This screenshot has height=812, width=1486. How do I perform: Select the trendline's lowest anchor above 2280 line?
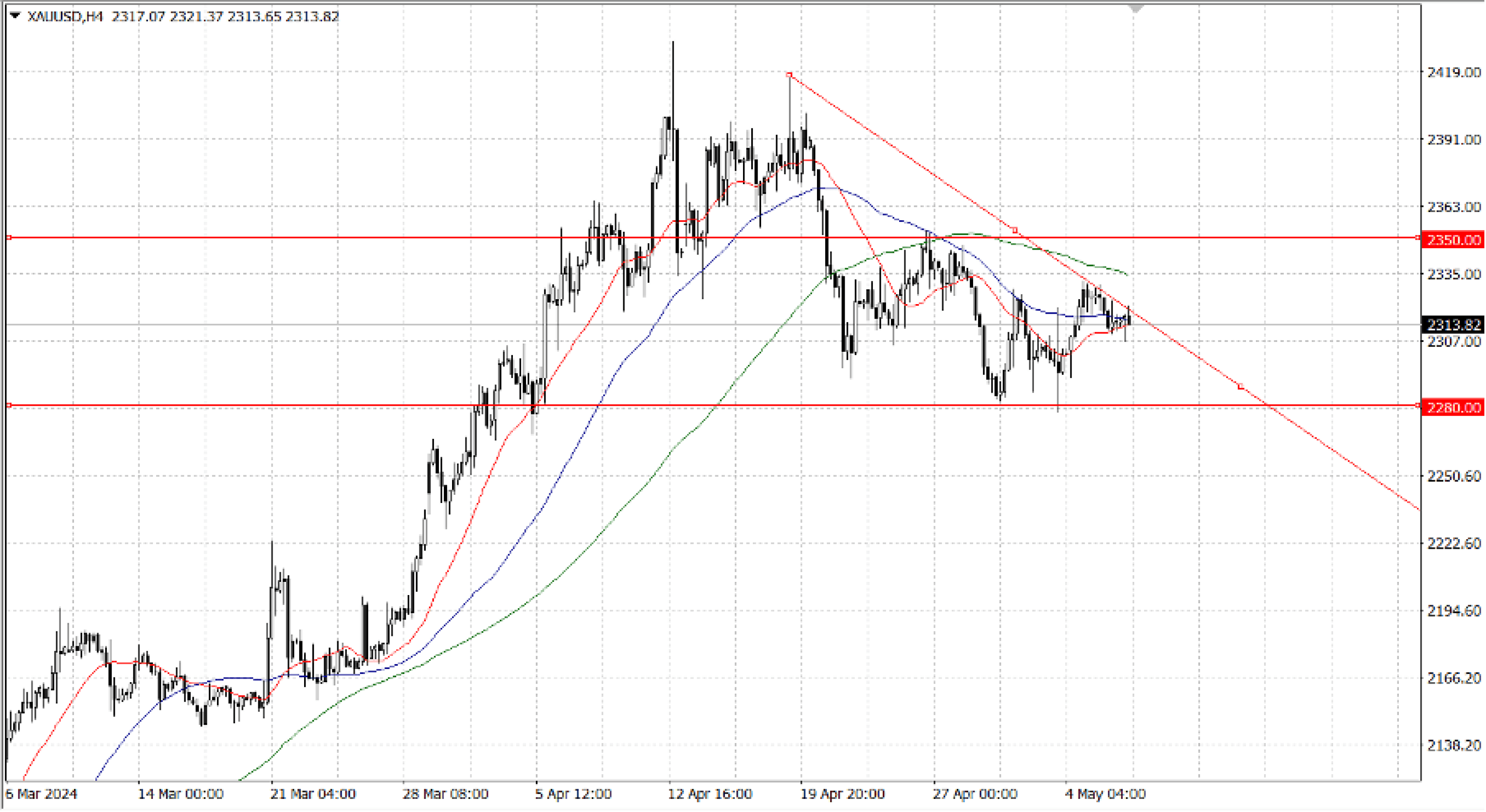click(1241, 387)
